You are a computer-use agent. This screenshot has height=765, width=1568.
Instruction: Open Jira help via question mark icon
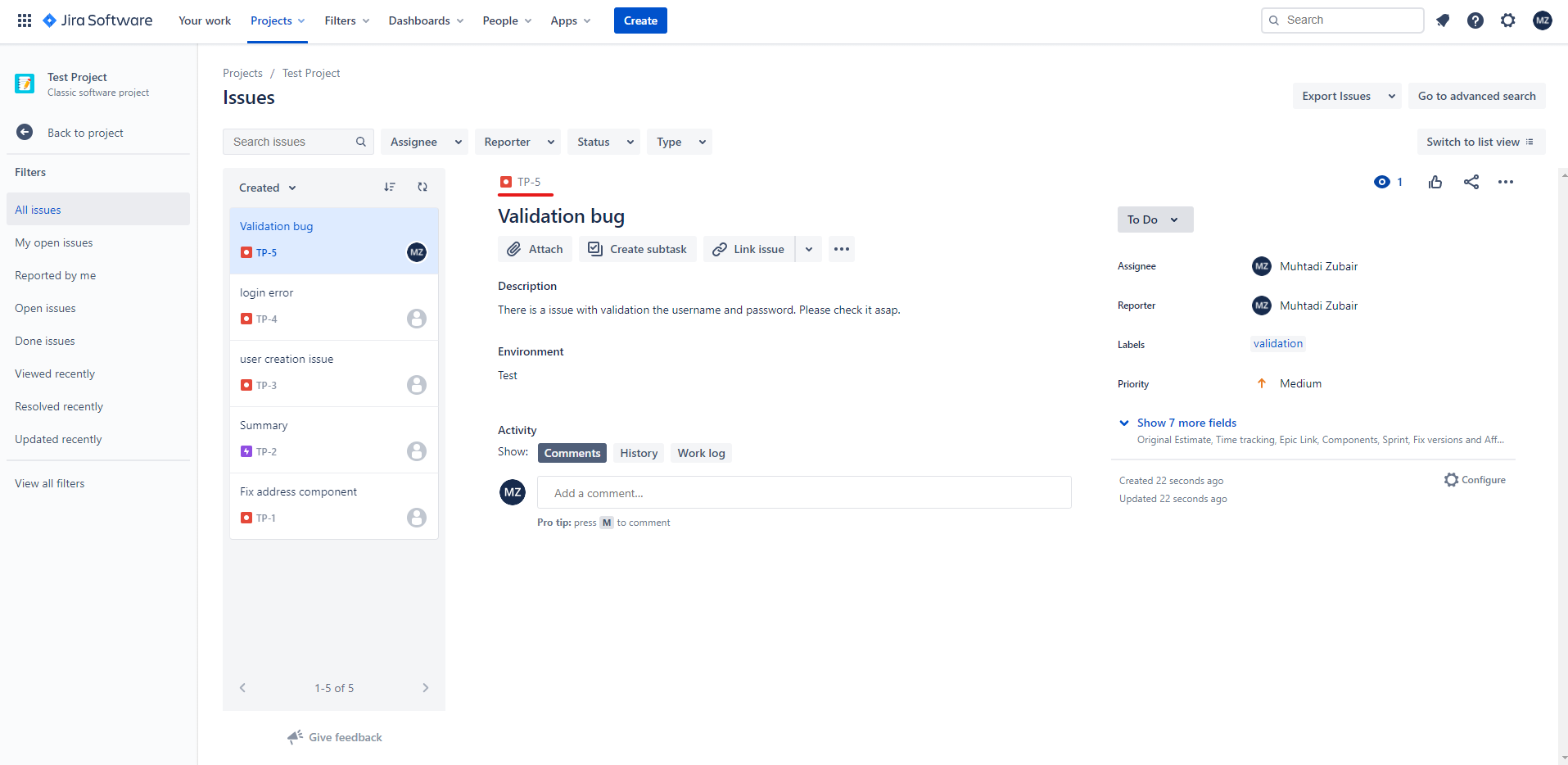(1475, 20)
